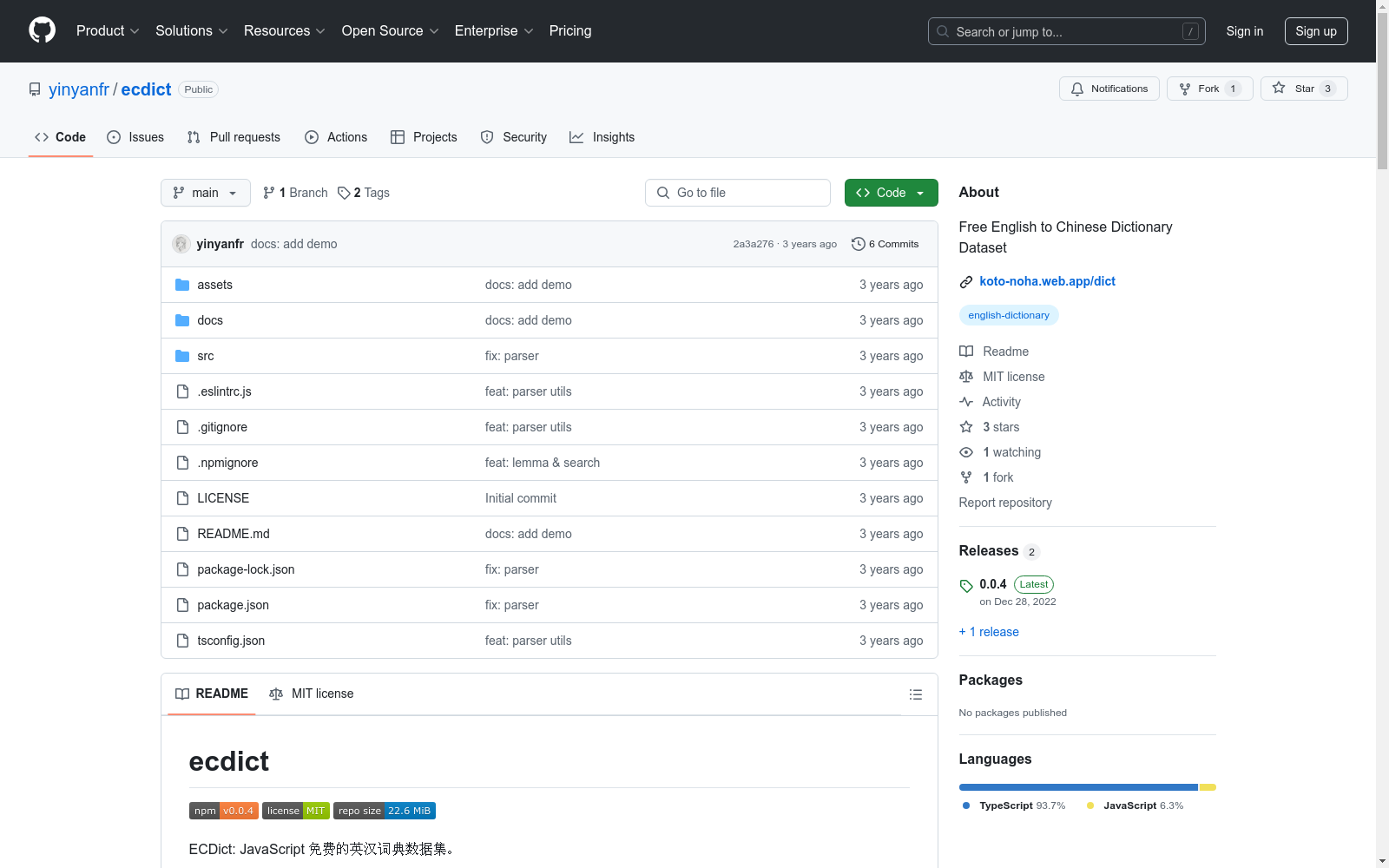Switch to the Code tab
1389x868 pixels.
tap(61, 137)
